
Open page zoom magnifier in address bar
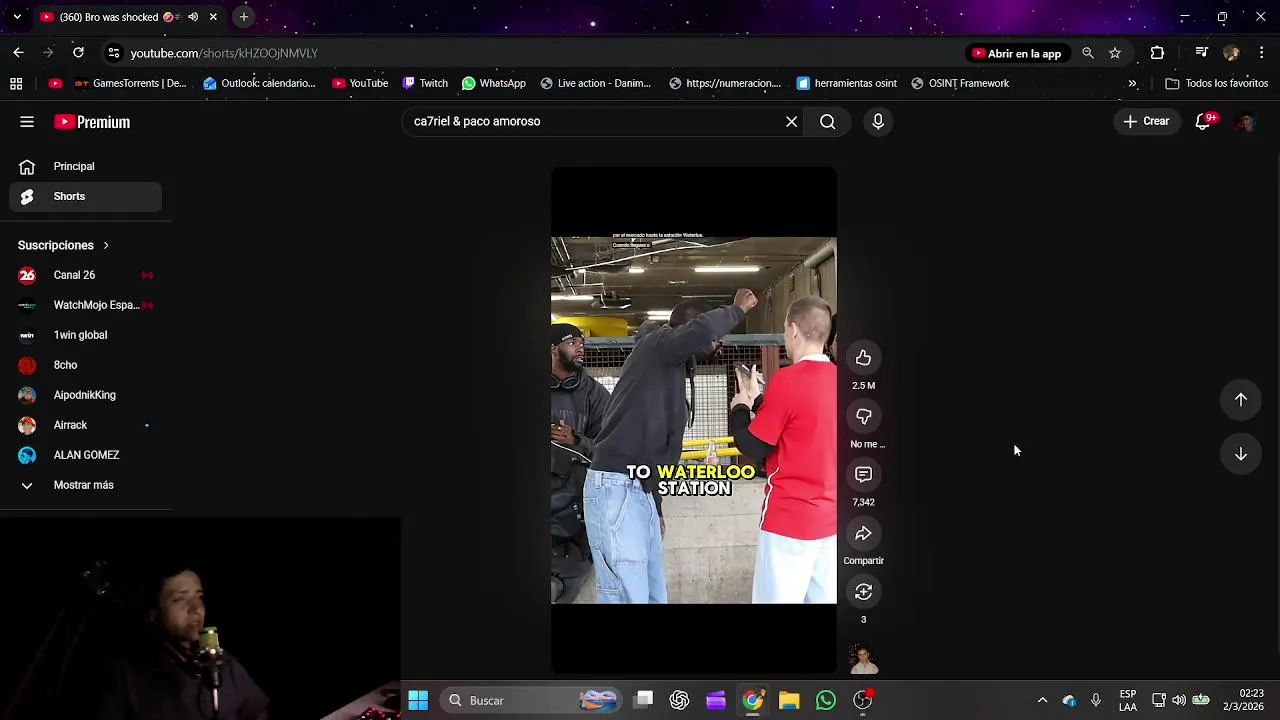pyautogui.click(x=1088, y=53)
